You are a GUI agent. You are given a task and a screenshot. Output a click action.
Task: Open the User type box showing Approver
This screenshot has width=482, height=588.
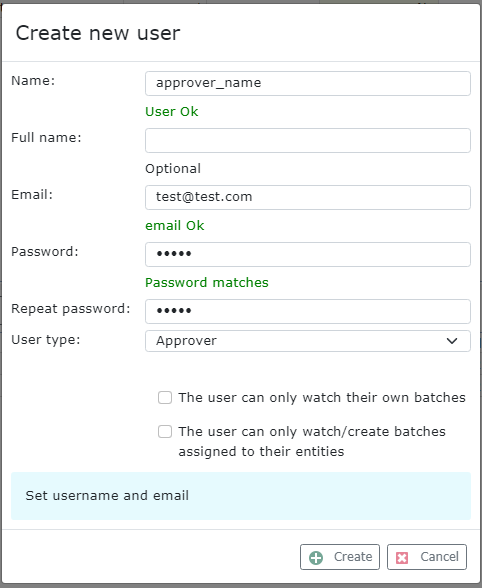pyautogui.click(x=308, y=341)
